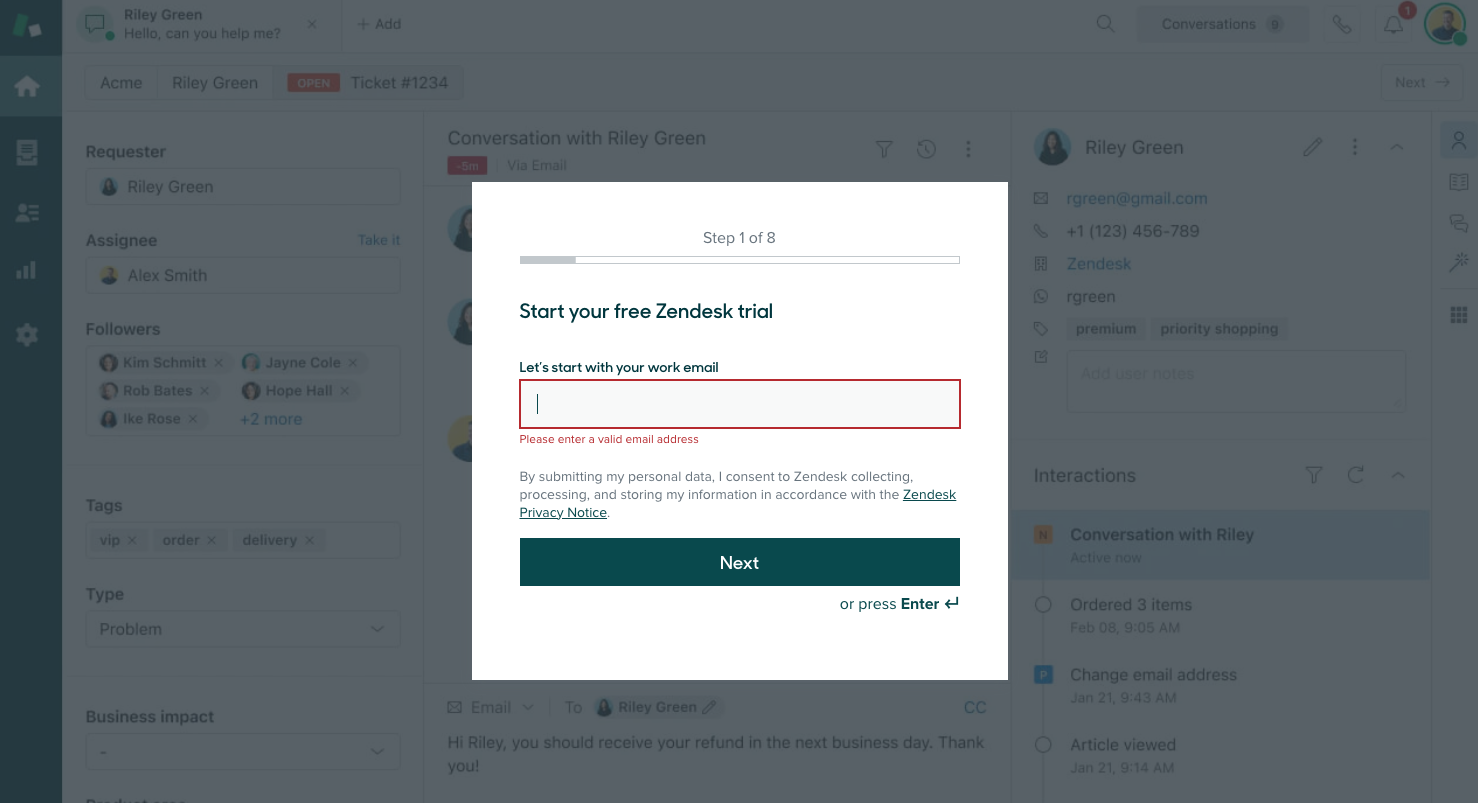Click the Next button in trial form
The width and height of the screenshot is (1478, 803).
click(x=739, y=562)
